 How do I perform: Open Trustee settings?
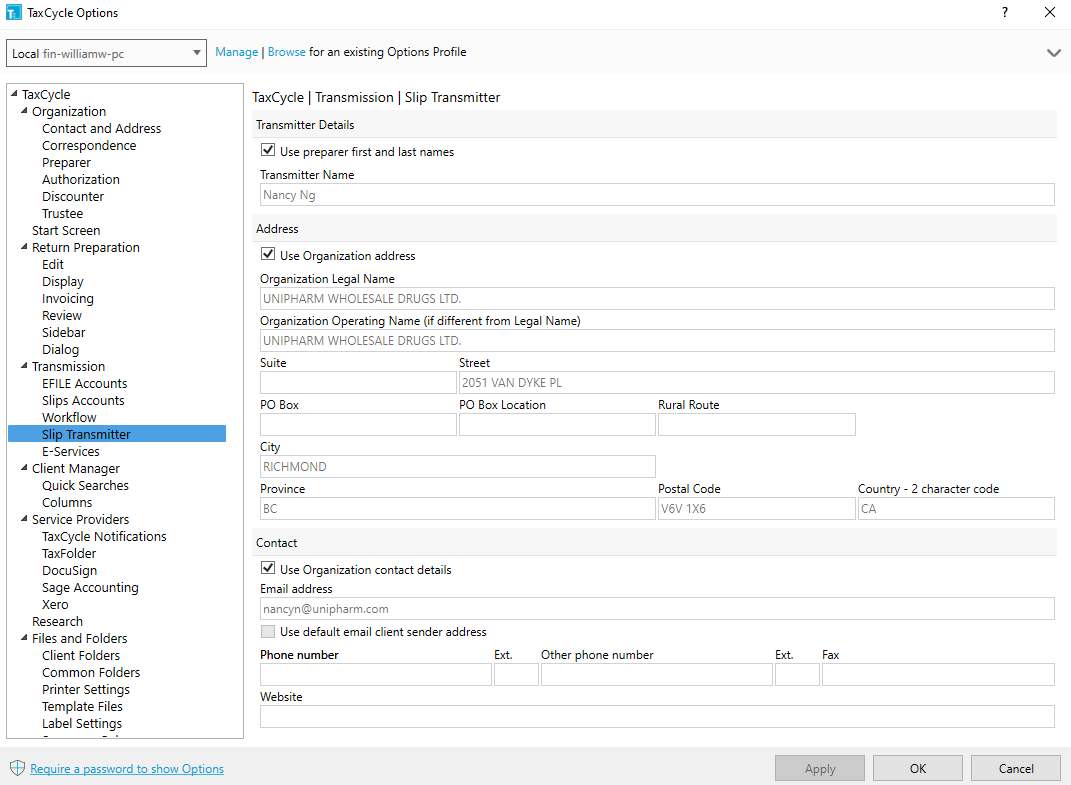[62, 214]
